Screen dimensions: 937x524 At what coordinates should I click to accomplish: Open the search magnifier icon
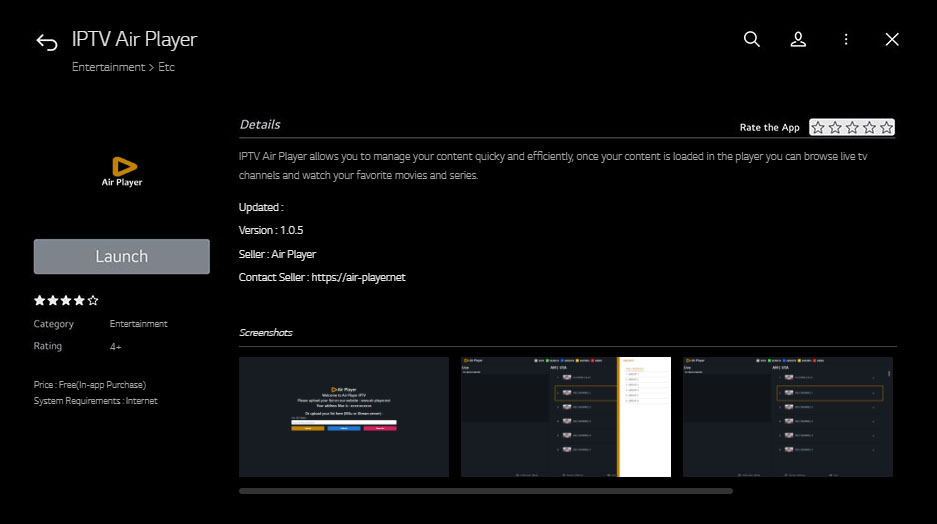[751, 39]
